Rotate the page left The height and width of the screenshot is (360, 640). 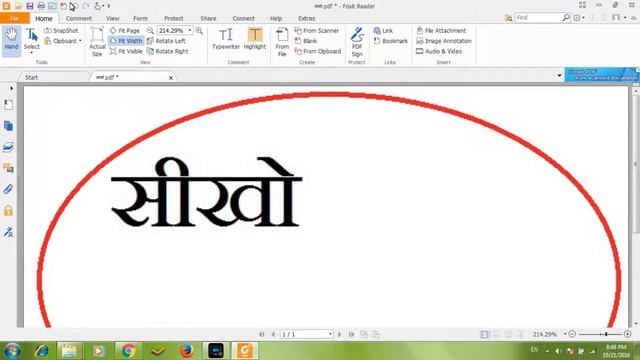coord(166,41)
